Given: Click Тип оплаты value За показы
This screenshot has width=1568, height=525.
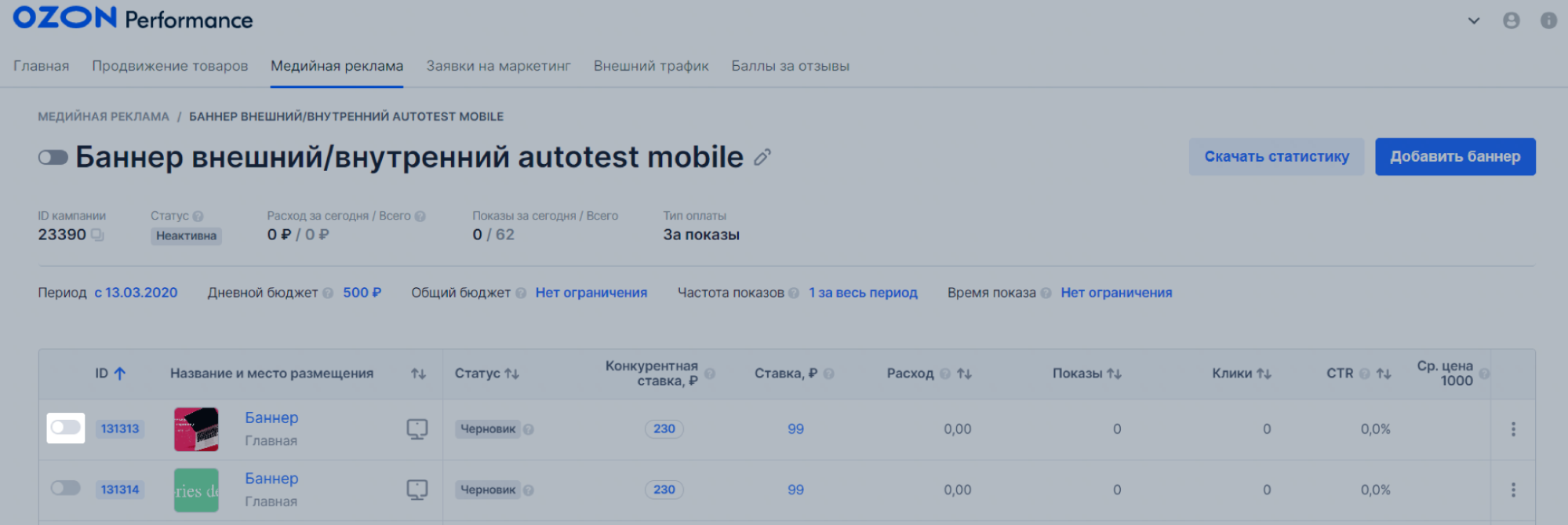Looking at the screenshot, I should click(701, 235).
